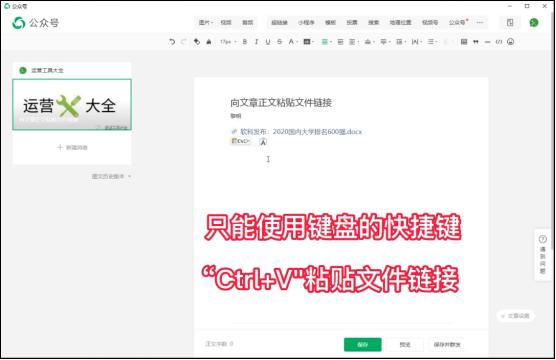Click the article settings pill button
Screen dimensions: 556x360
(516, 316)
